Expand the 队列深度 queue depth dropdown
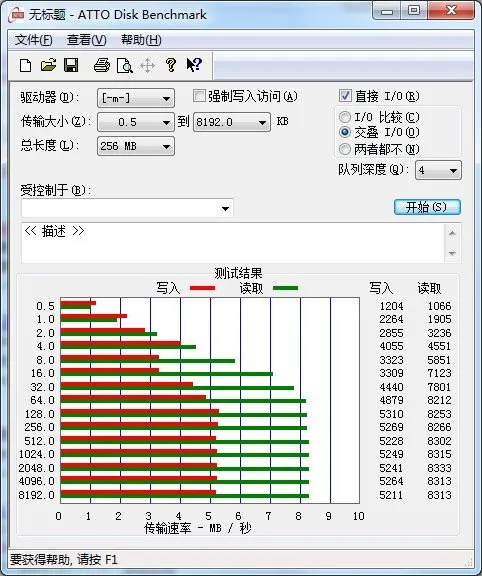This screenshot has width=482, height=576. click(438, 170)
